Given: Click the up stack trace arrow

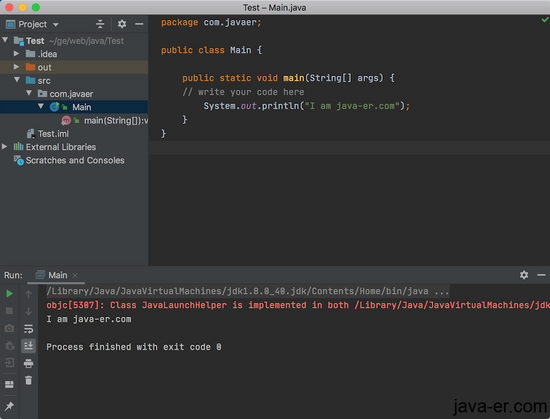Looking at the screenshot, I should [28, 294].
